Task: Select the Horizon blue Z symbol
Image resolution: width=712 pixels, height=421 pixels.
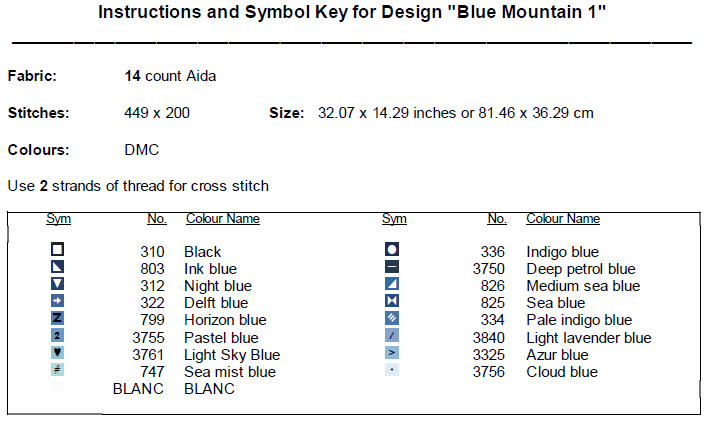Action: tap(58, 319)
